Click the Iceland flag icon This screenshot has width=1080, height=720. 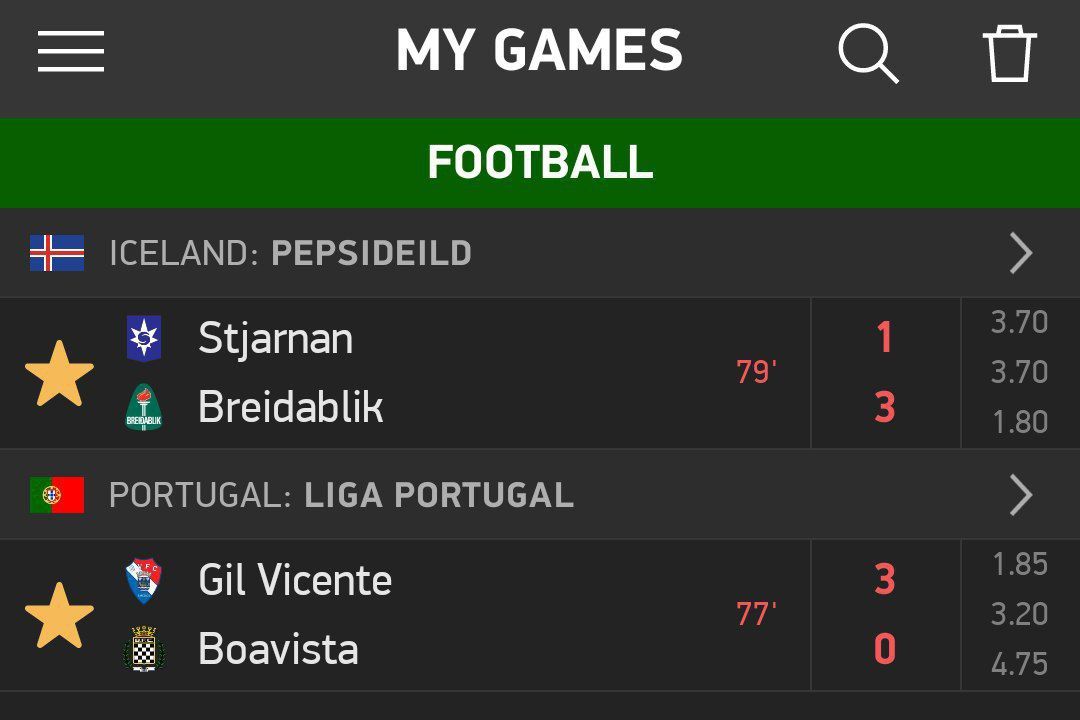tap(57, 253)
